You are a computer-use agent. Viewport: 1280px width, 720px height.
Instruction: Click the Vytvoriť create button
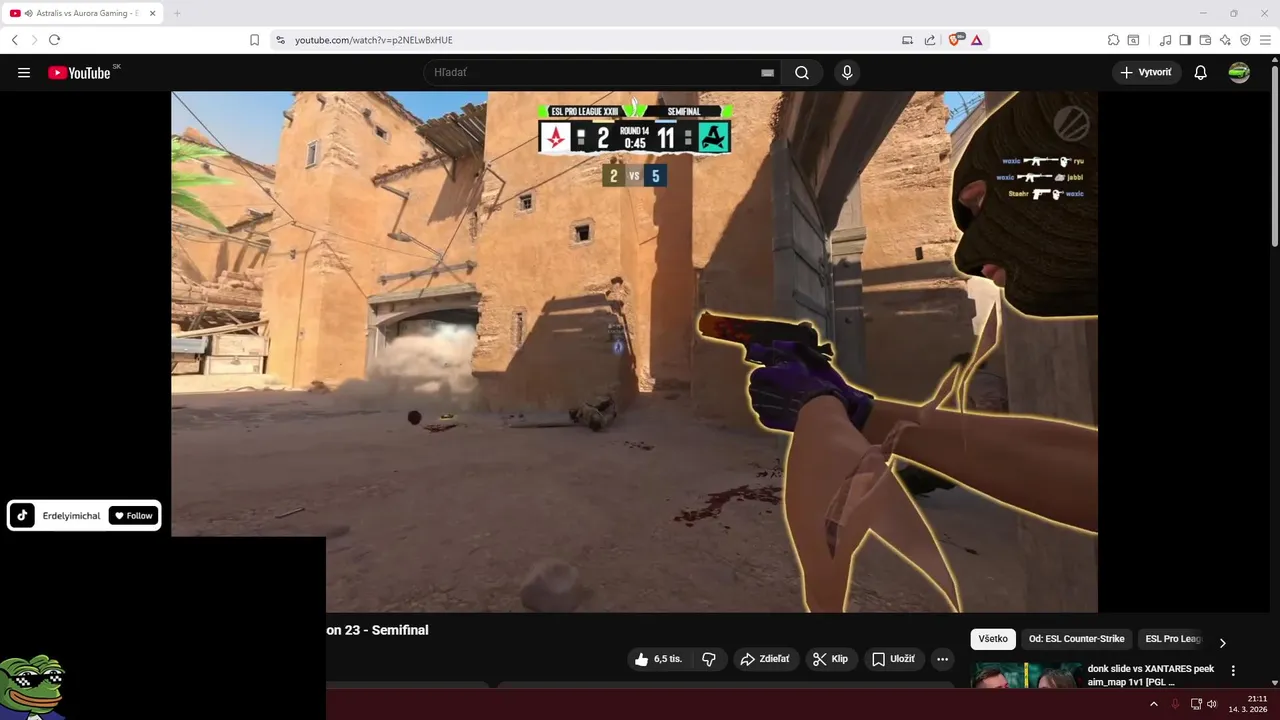(1146, 73)
